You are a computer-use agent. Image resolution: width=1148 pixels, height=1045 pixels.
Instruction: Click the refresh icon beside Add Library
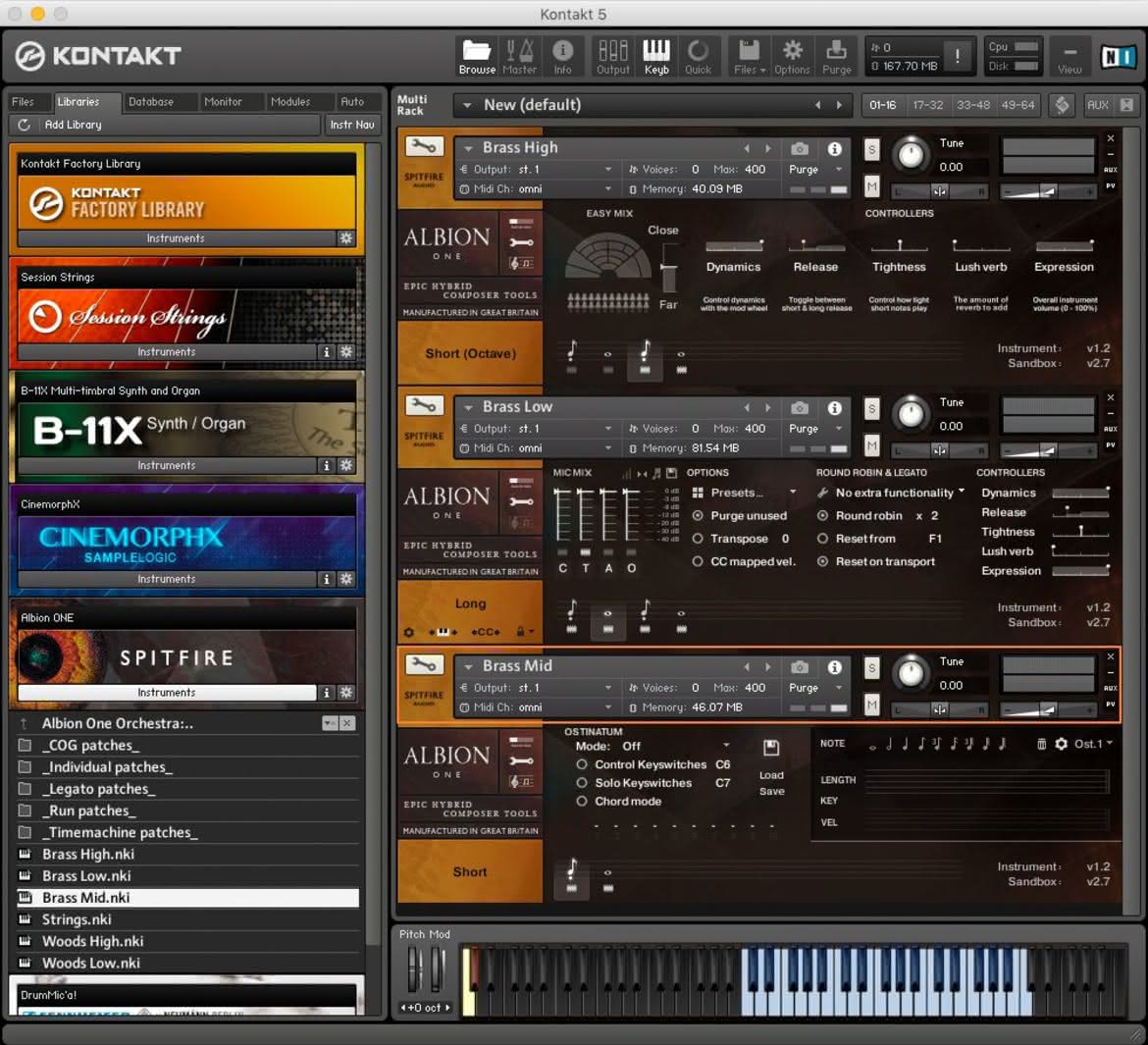point(25,125)
